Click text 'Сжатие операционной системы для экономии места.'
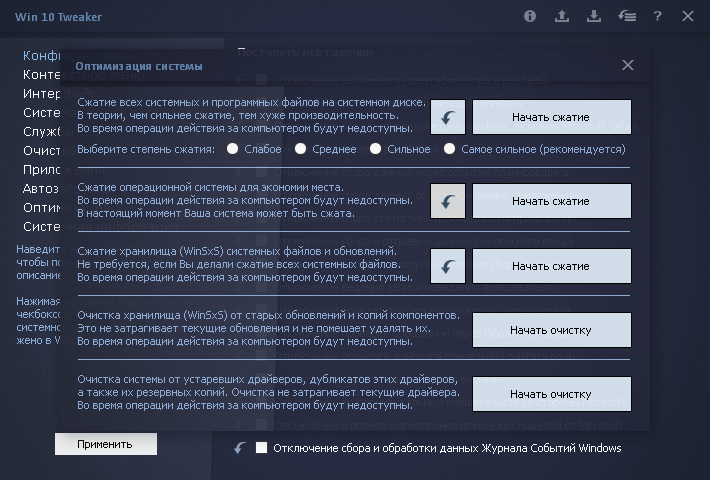This screenshot has width=710, height=480. pos(211,187)
